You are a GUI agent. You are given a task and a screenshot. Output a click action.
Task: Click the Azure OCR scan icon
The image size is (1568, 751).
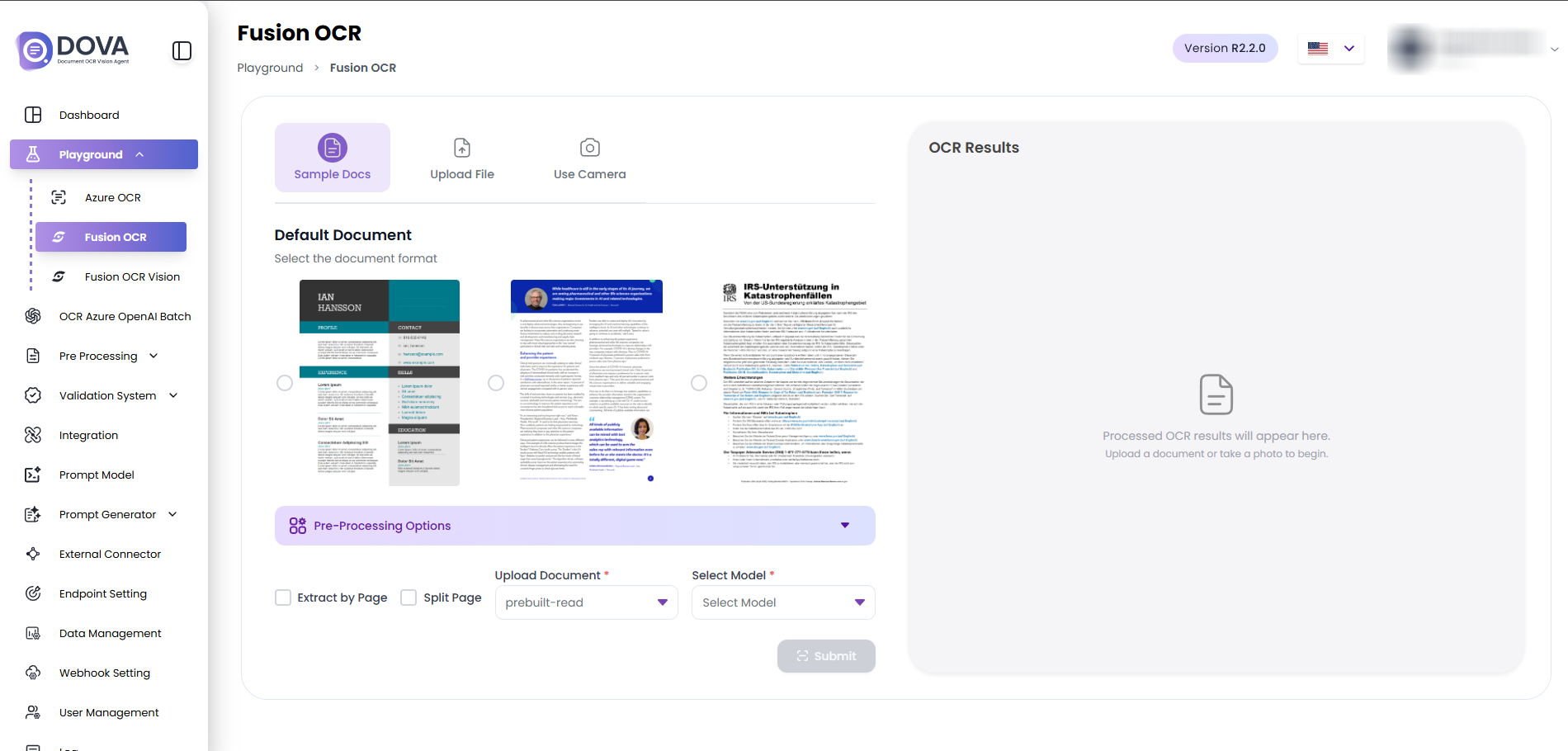(x=59, y=197)
